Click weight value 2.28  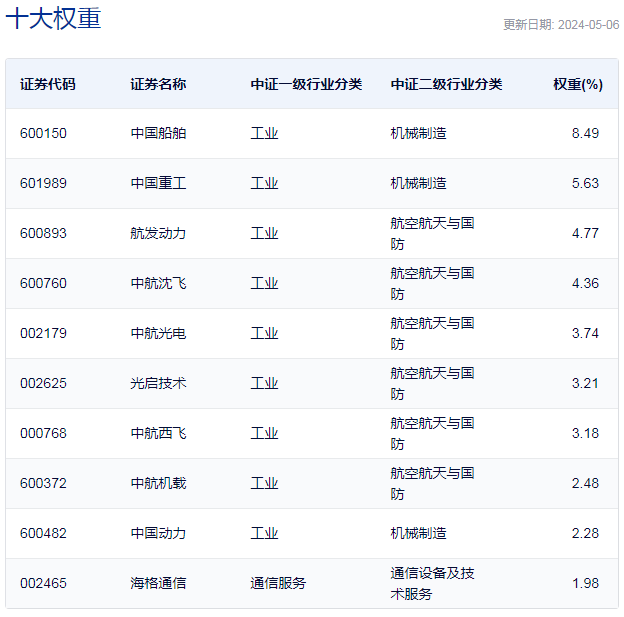point(585,533)
